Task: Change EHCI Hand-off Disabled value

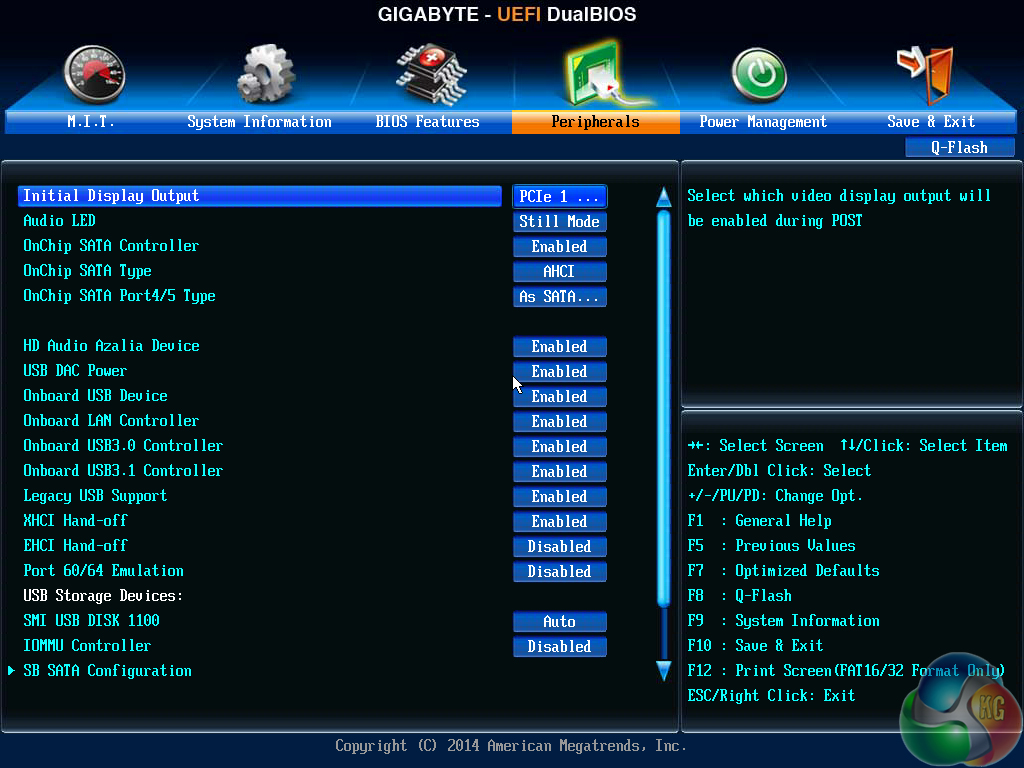Action: (x=560, y=546)
